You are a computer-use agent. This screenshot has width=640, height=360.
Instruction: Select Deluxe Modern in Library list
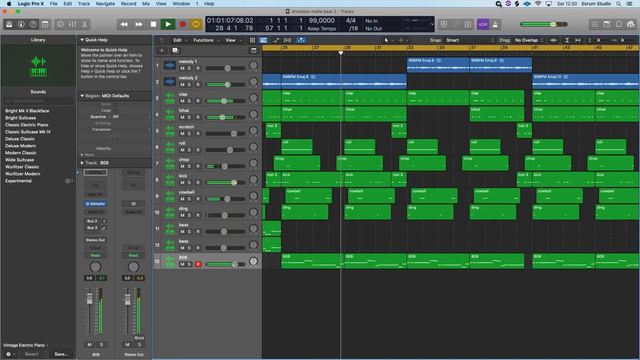pyautogui.click(x=20, y=146)
